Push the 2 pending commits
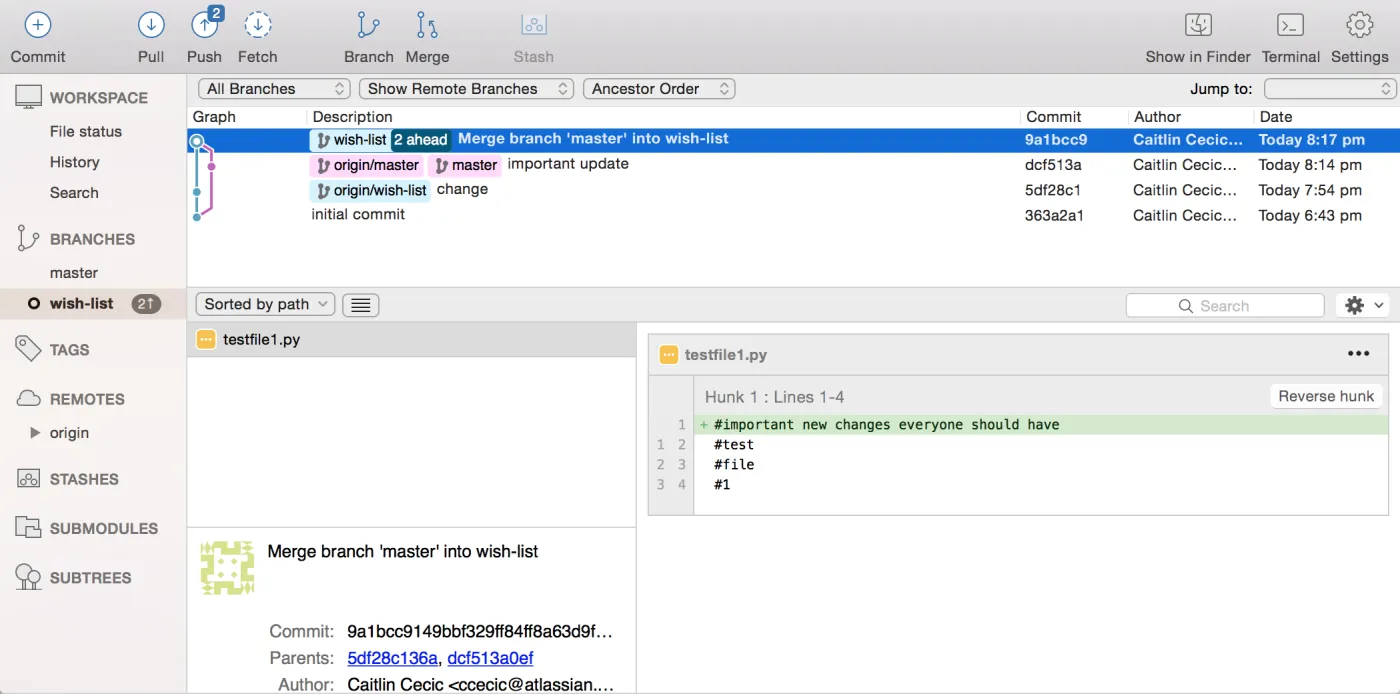The image size is (1400, 694). pos(205,25)
